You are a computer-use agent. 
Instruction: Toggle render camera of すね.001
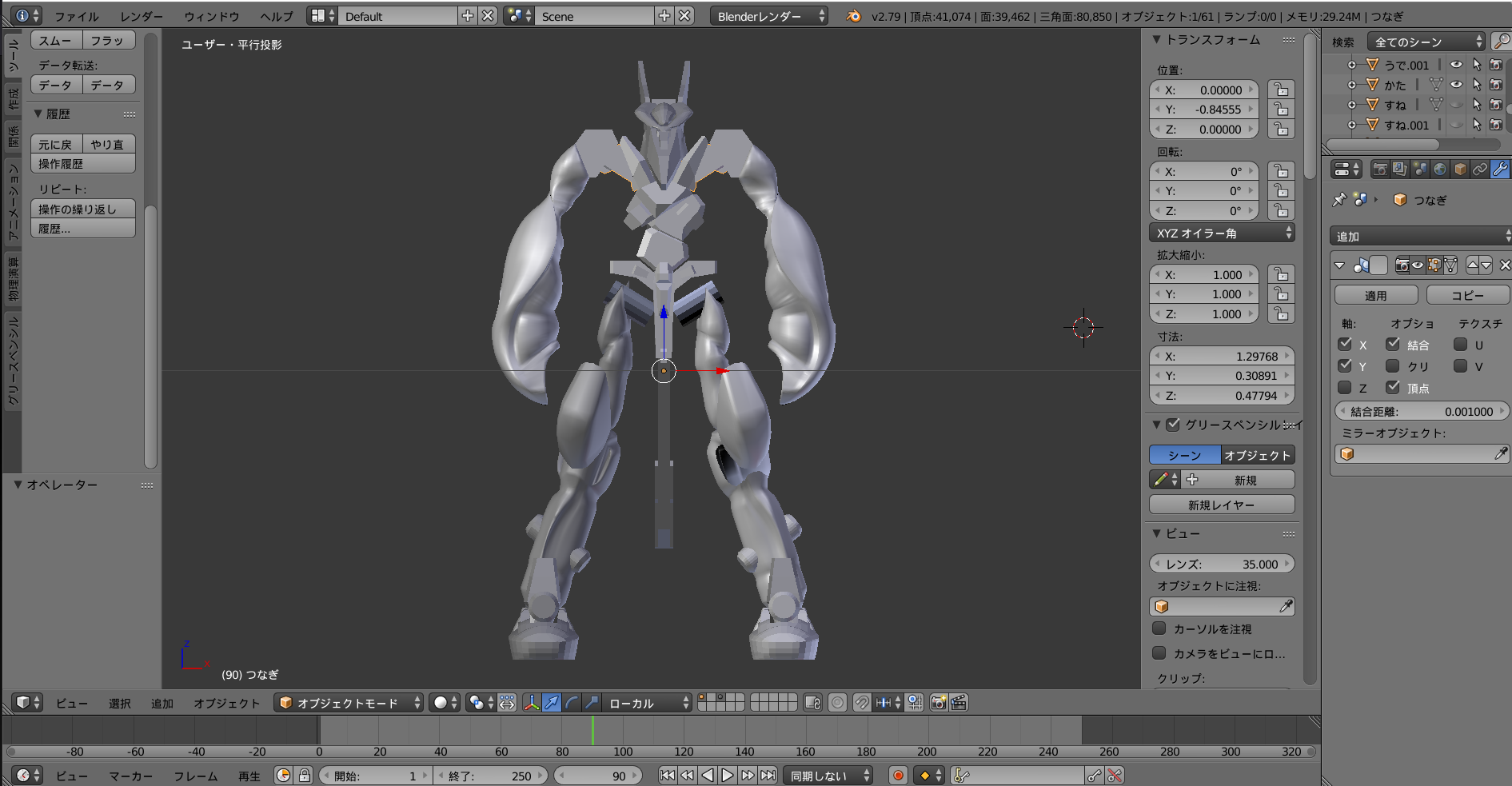(x=1496, y=125)
